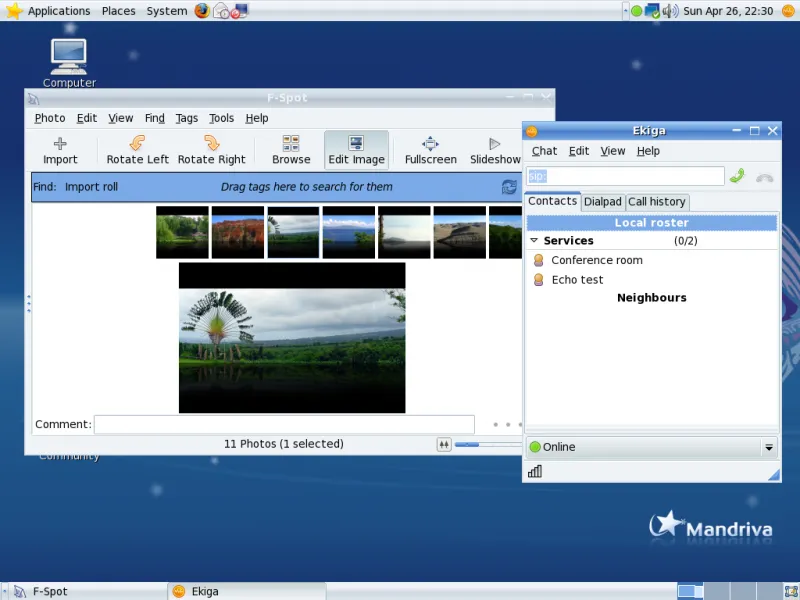Rotate the photo right

(211, 150)
